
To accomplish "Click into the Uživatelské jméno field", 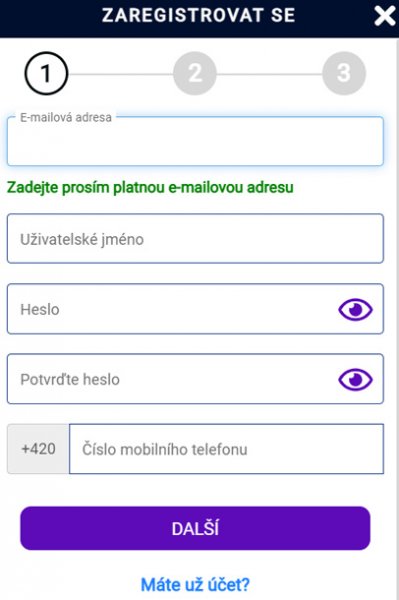I will 195,238.
